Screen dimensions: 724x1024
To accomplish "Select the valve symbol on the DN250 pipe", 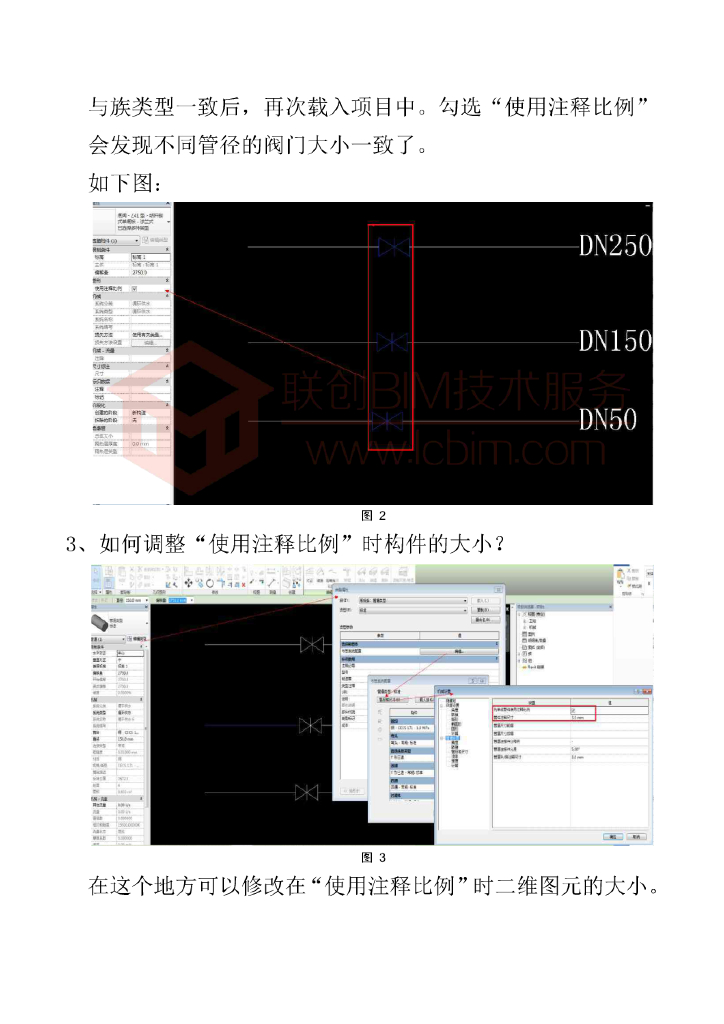I will 394,247.
